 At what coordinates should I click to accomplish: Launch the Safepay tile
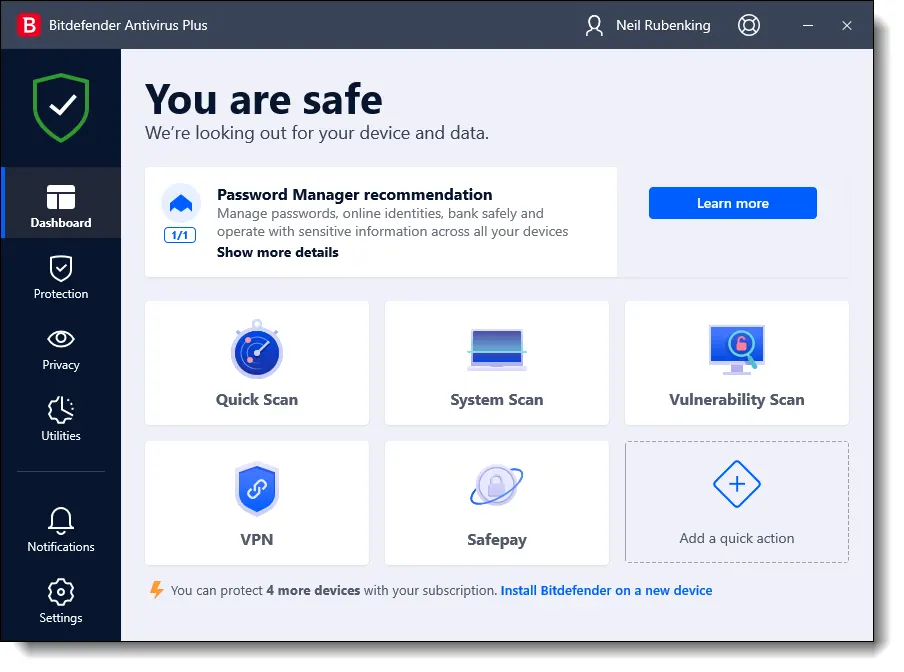tap(497, 503)
